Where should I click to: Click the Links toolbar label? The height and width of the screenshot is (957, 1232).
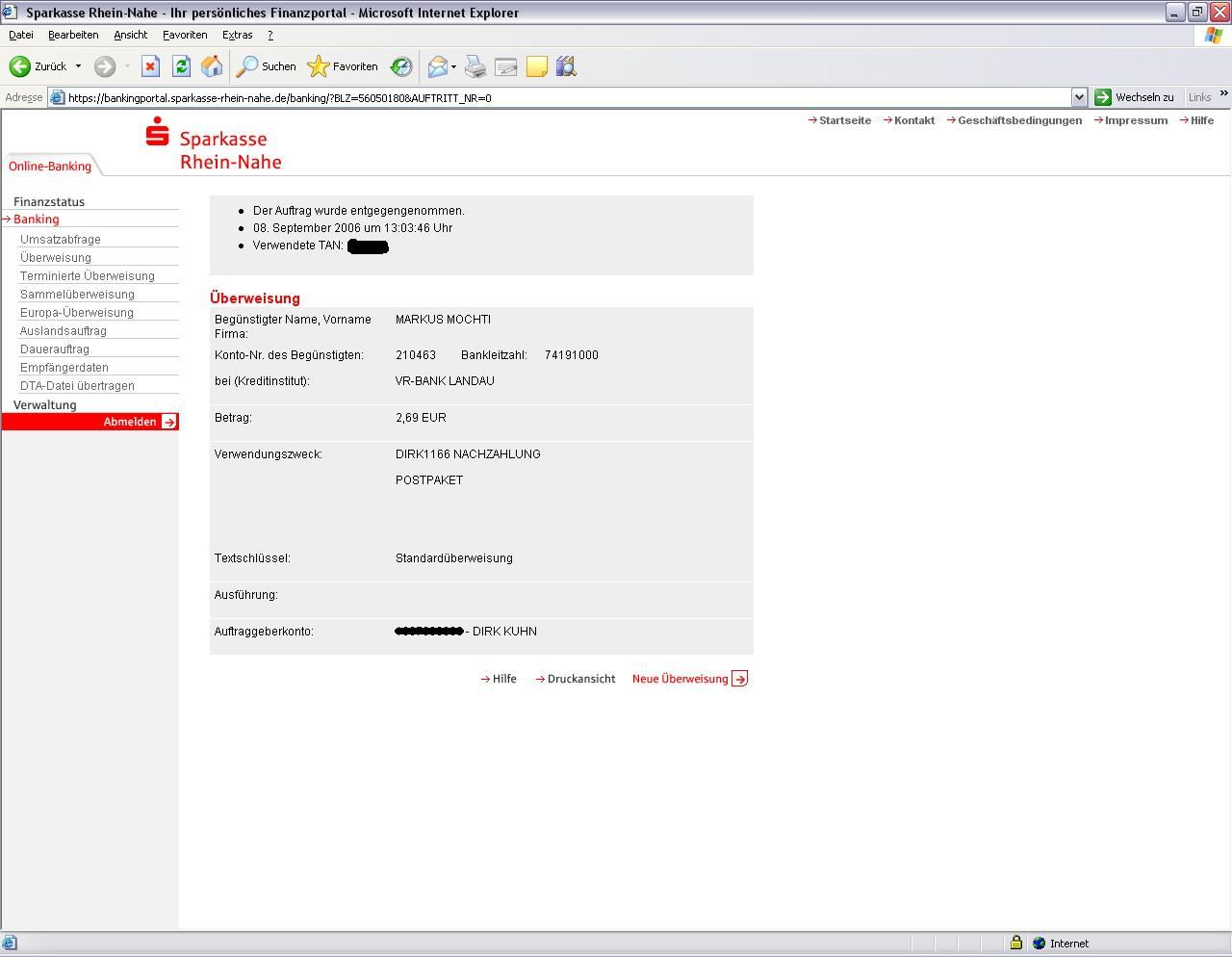pos(1199,97)
